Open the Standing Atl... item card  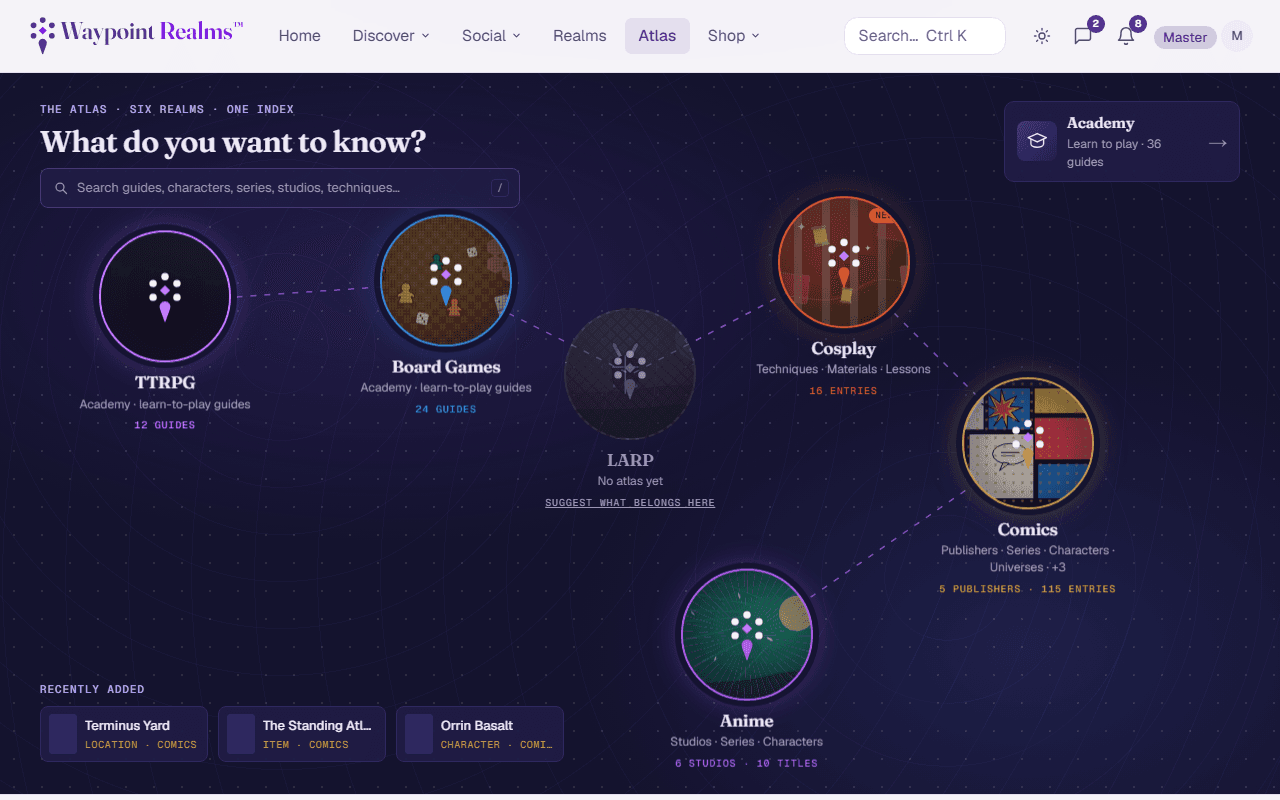302,734
